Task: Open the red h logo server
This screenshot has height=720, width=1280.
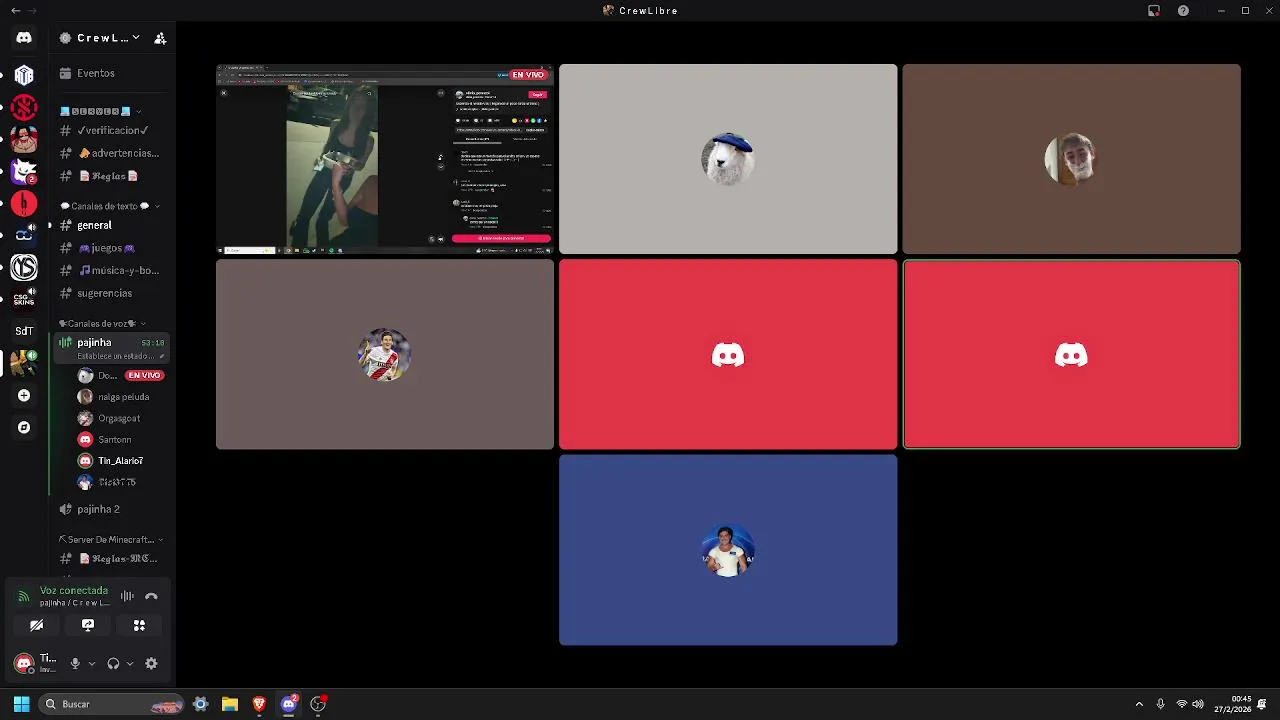Action: click(24, 203)
